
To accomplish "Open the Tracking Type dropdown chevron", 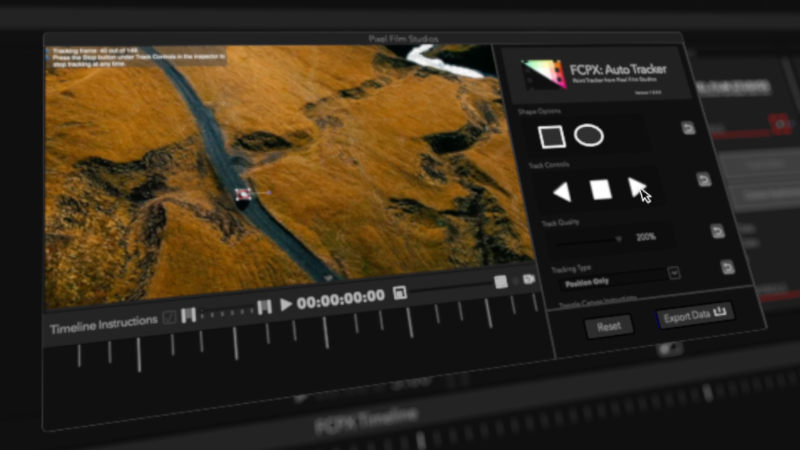I will [674, 273].
